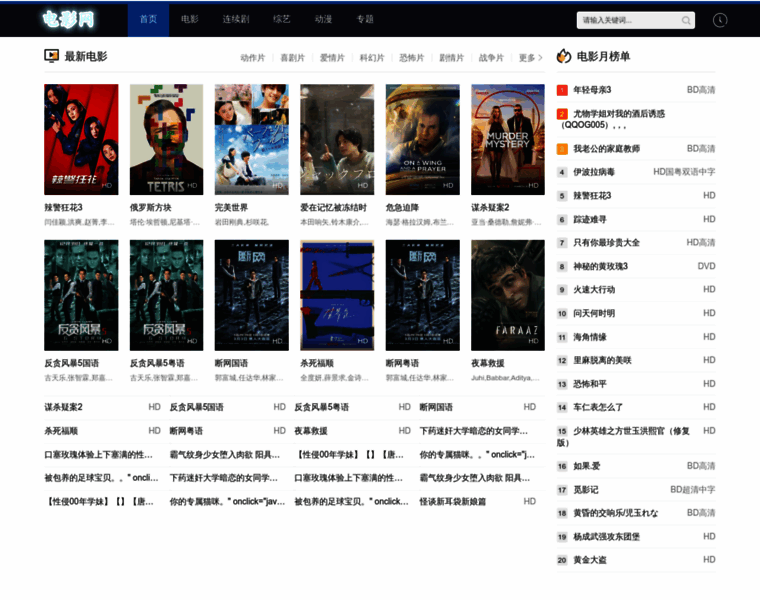
Task: Open the 专题 tab
Action: click(x=365, y=19)
